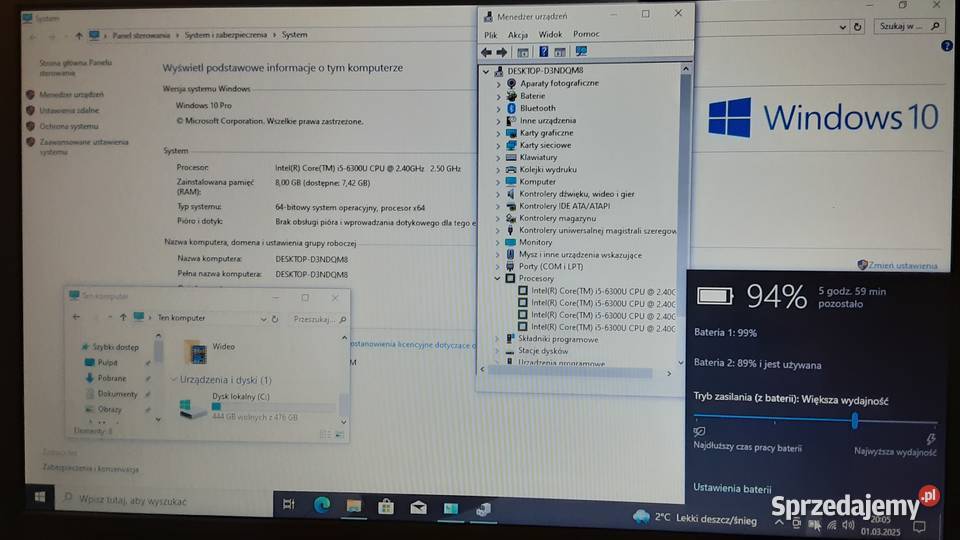Image resolution: width=960 pixels, height=540 pixels.
Task: Expand the Baterie node
Action: pyautogui.click(x=498, y=97)
